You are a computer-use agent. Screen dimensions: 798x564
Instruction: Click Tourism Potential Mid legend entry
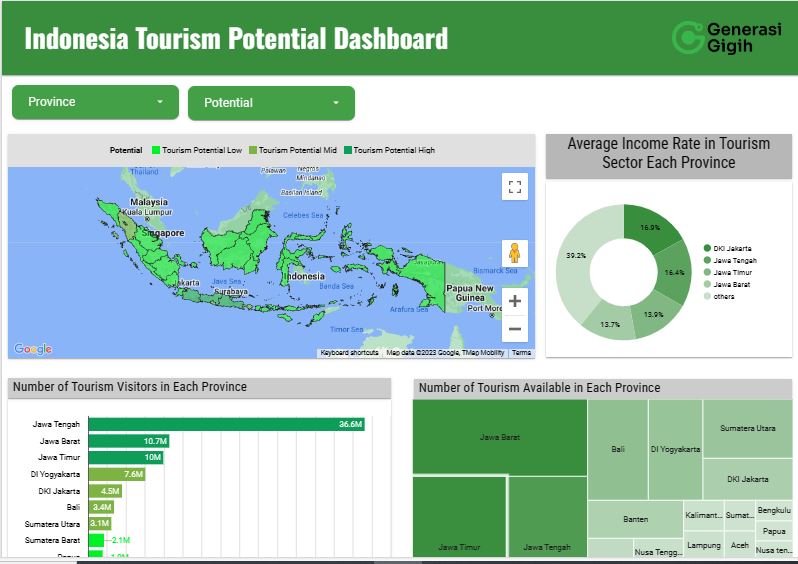(x=292, y=150)
